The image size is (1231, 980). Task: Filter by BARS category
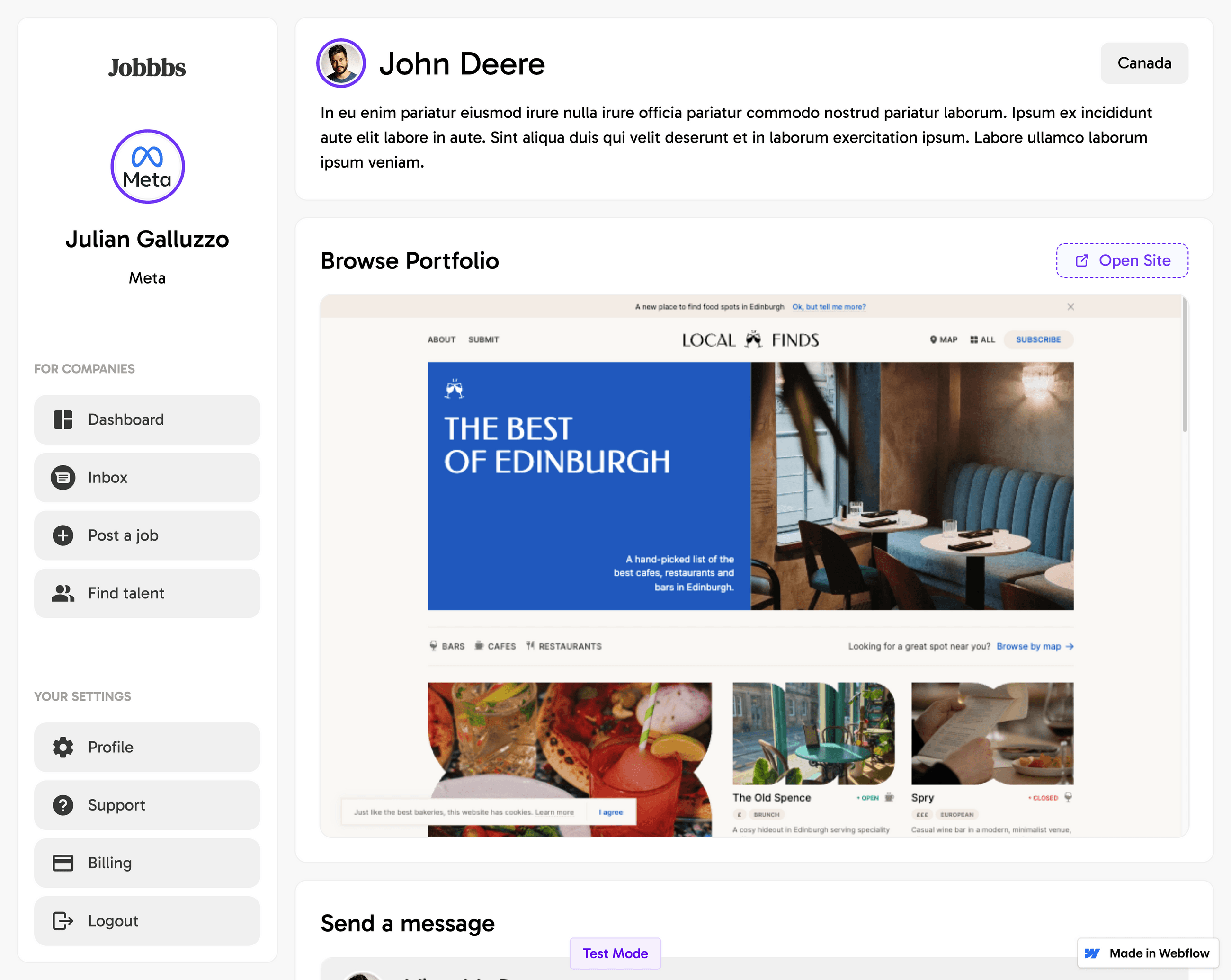click(x=447, y=646)
